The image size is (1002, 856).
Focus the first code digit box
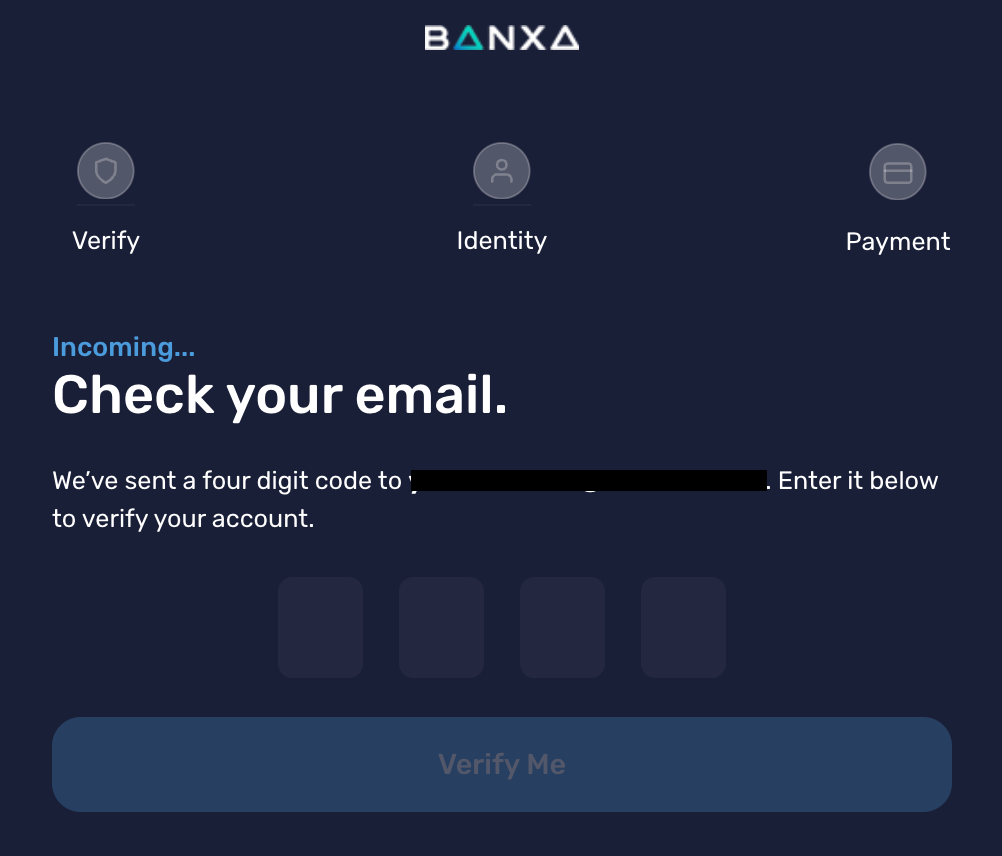point(320,627)
